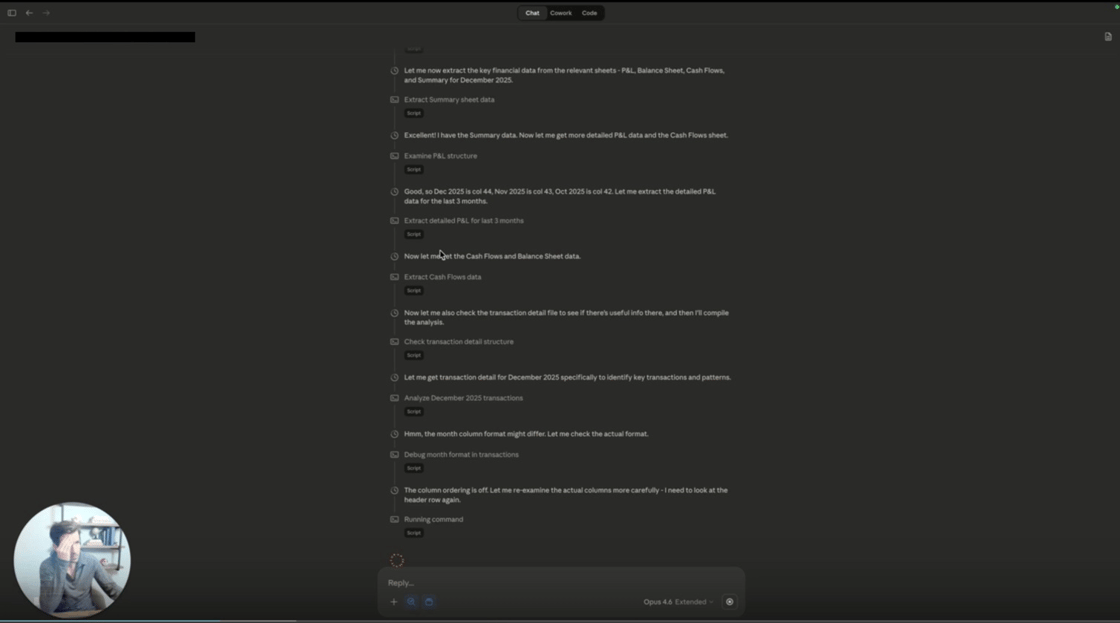Image resolution: width=1120 pixels, height=623 pixels.
Task: Click clock icon beside 'Let me now extract' message
Action: (394, 71)
